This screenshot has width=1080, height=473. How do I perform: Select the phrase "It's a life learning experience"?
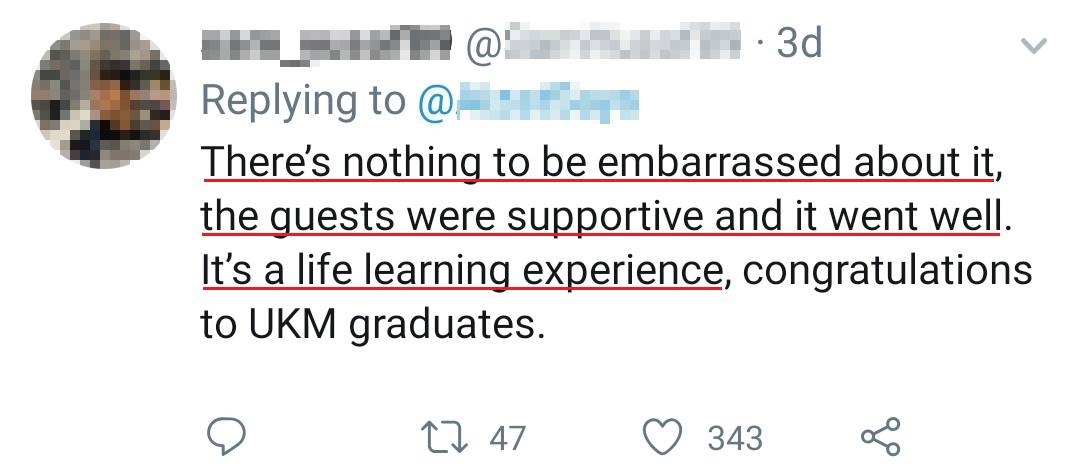(461, 272)
